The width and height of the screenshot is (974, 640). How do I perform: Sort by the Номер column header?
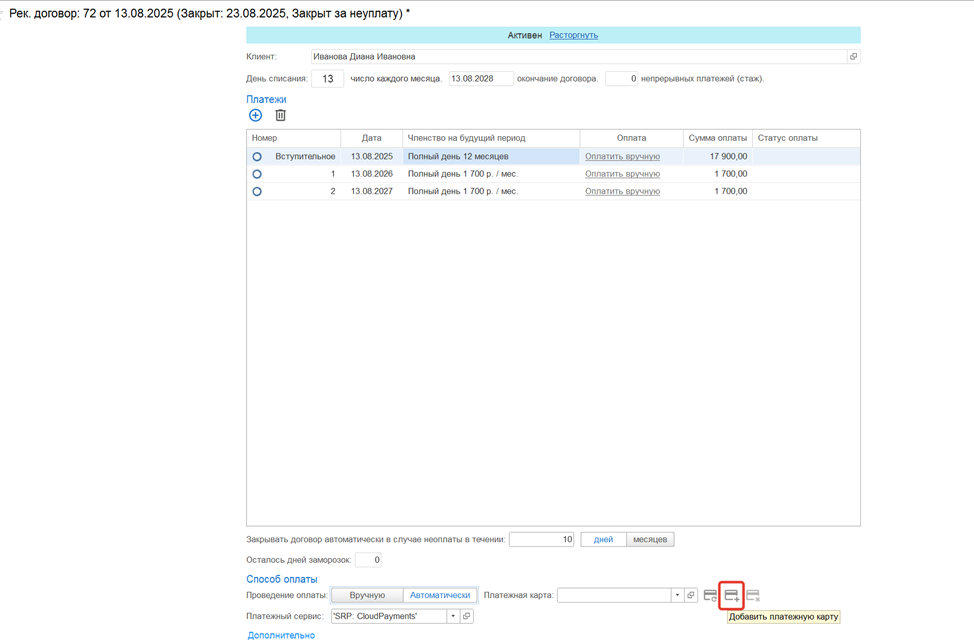(x=293, y=138)
